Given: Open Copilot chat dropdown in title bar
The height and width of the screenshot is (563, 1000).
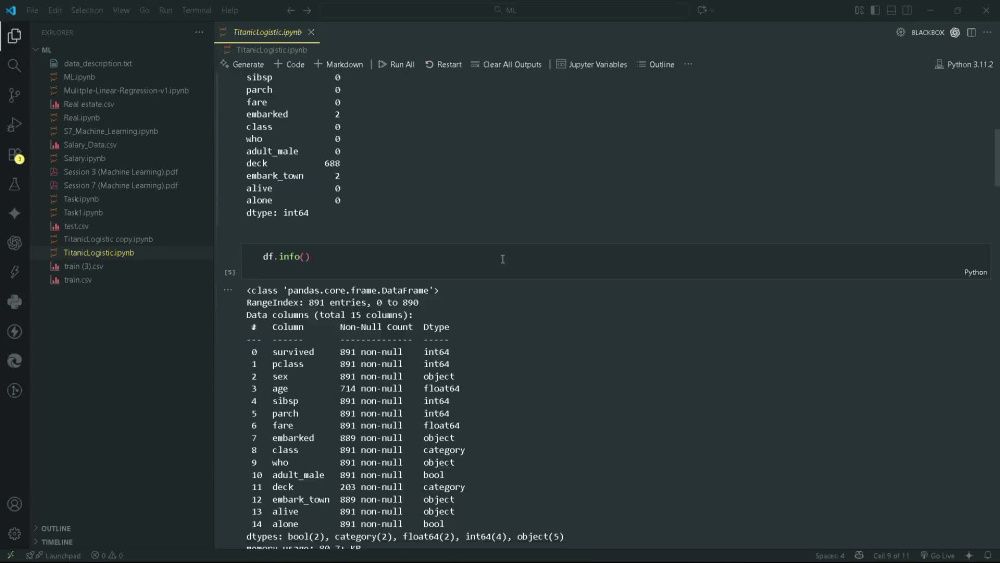Looking at the screenshot, I should coord(705,10).
